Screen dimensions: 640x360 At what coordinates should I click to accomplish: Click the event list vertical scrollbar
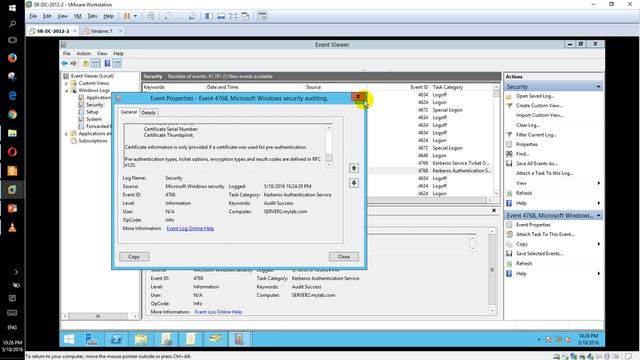click(x=496, y=140)
